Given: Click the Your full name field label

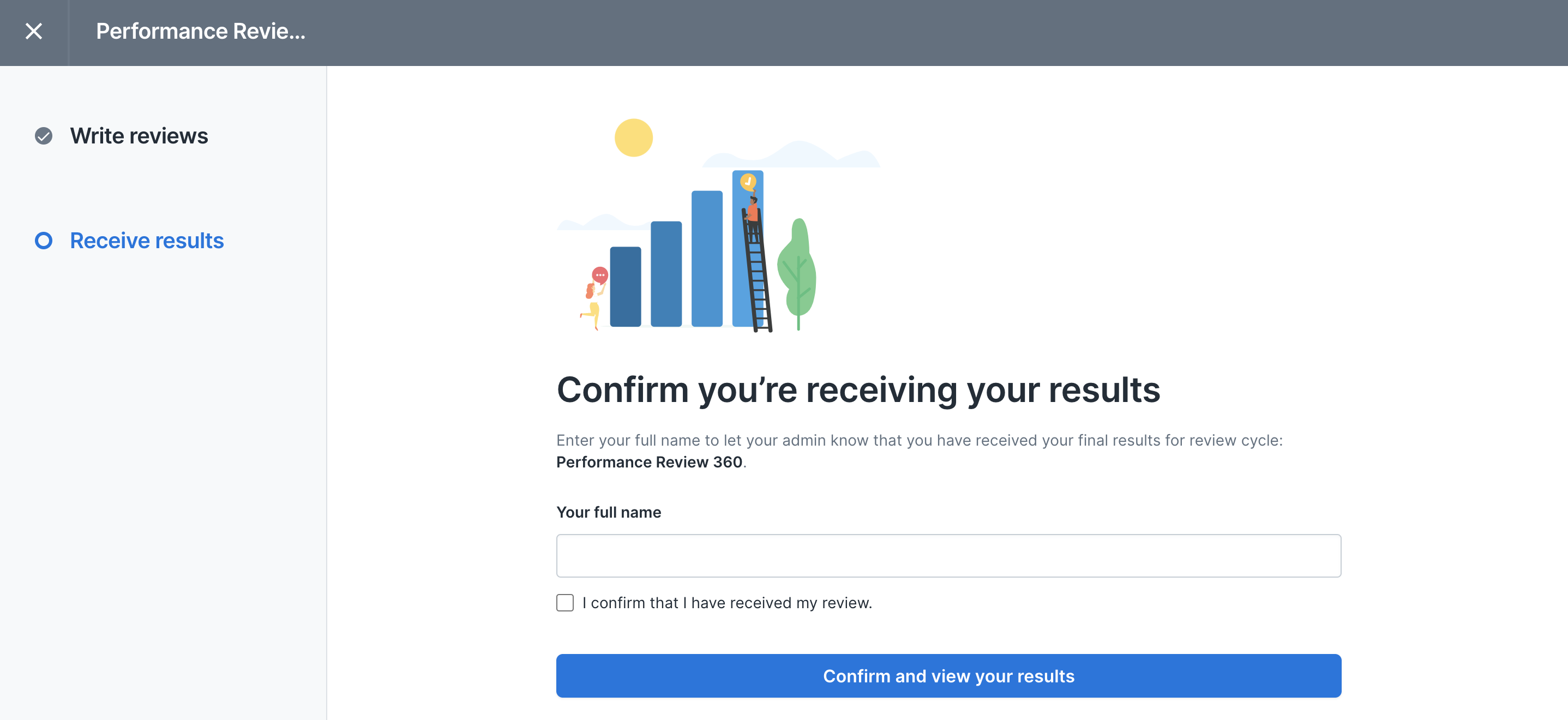Looking at the screenshot, I should (x=609, y=513).
